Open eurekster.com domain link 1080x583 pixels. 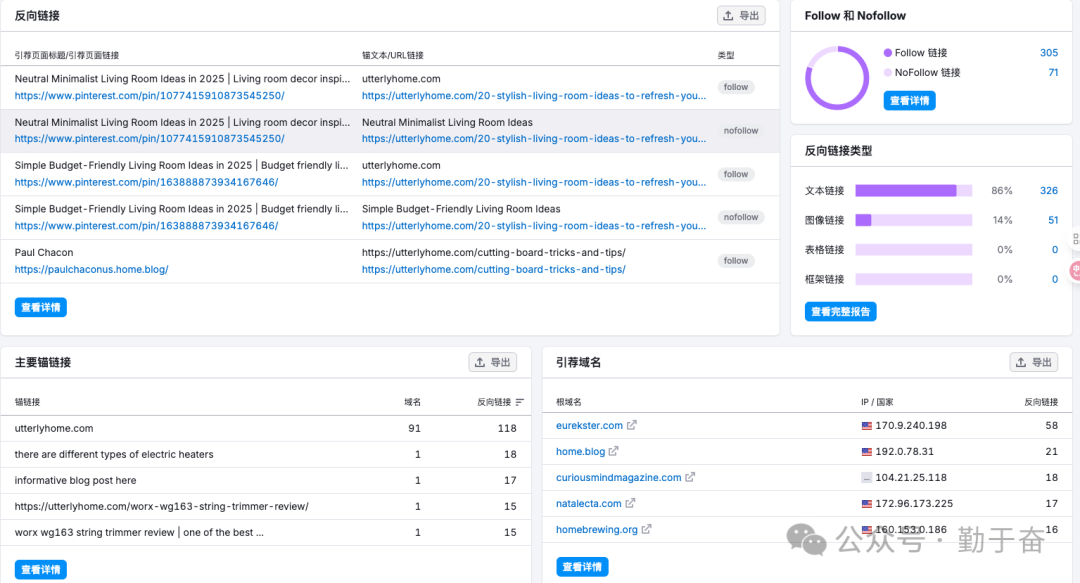[x=589, y=425]
